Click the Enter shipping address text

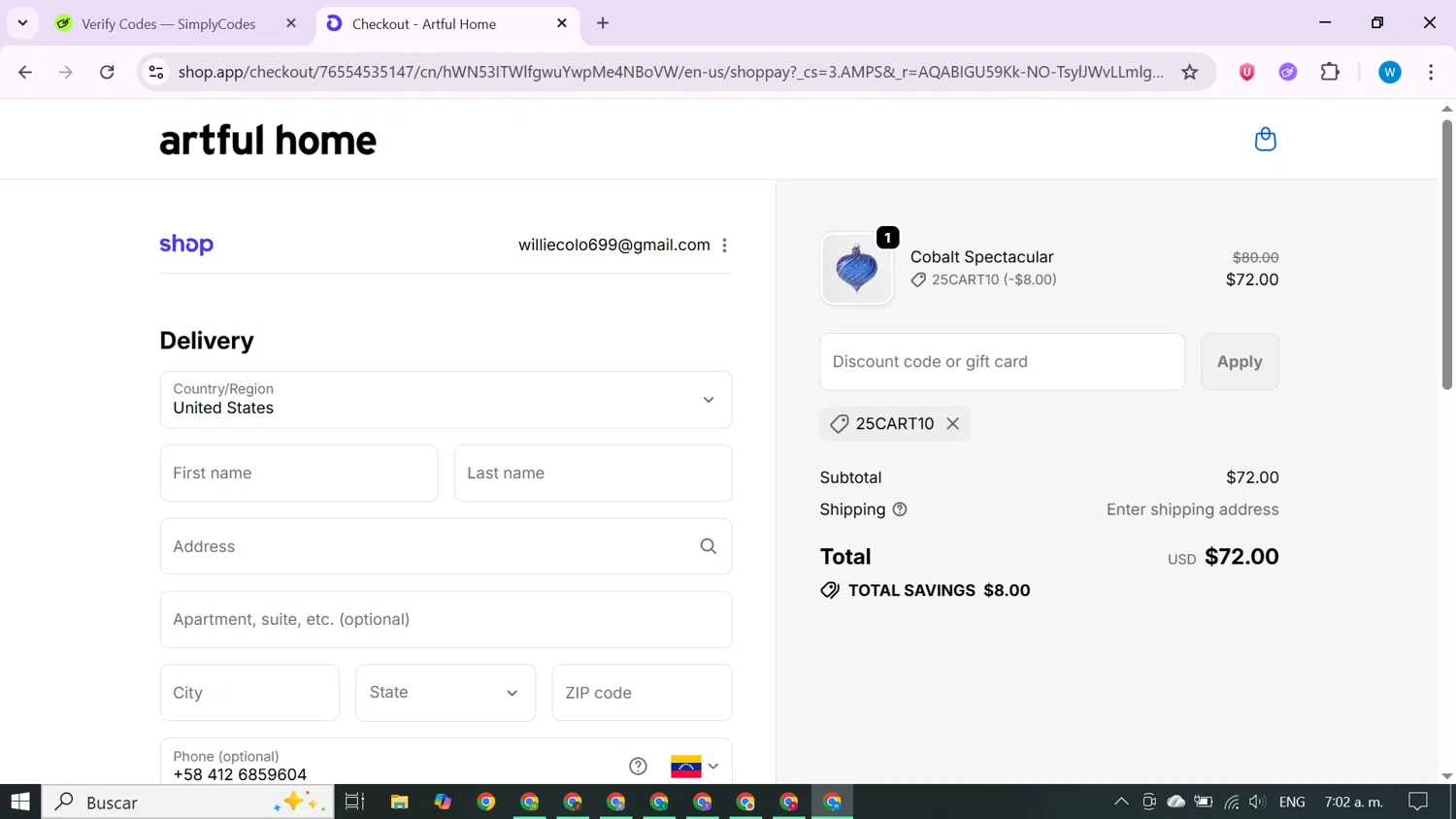pyautogui.click(x=1193, y=509)
